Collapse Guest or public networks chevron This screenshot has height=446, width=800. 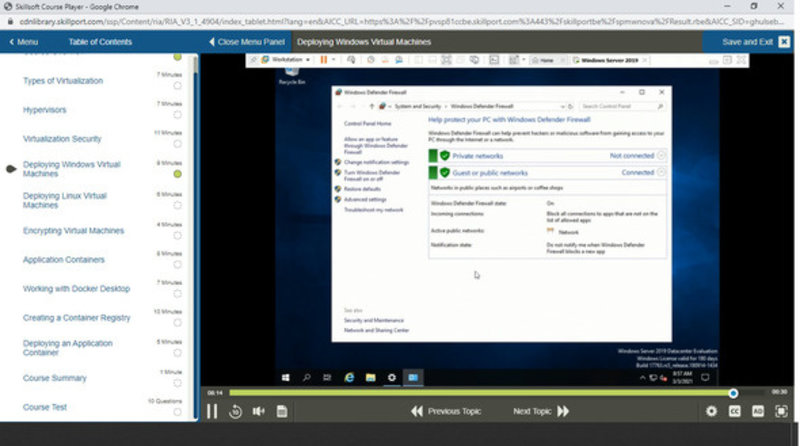(x=661, y=172)
